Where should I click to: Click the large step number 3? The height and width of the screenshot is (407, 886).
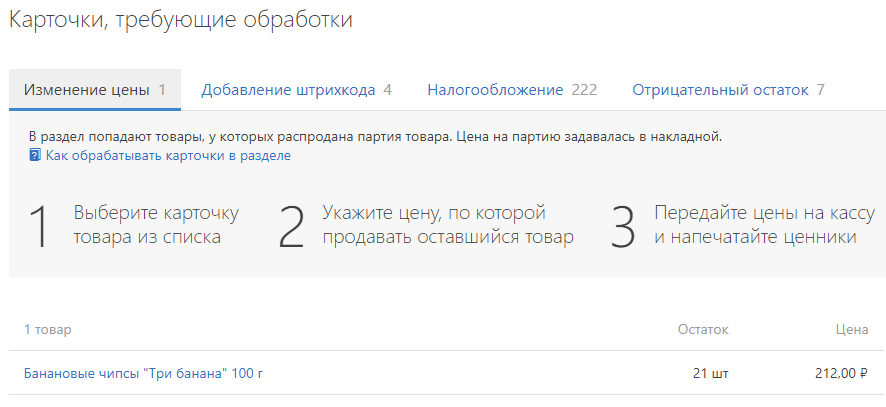point(623,227)
